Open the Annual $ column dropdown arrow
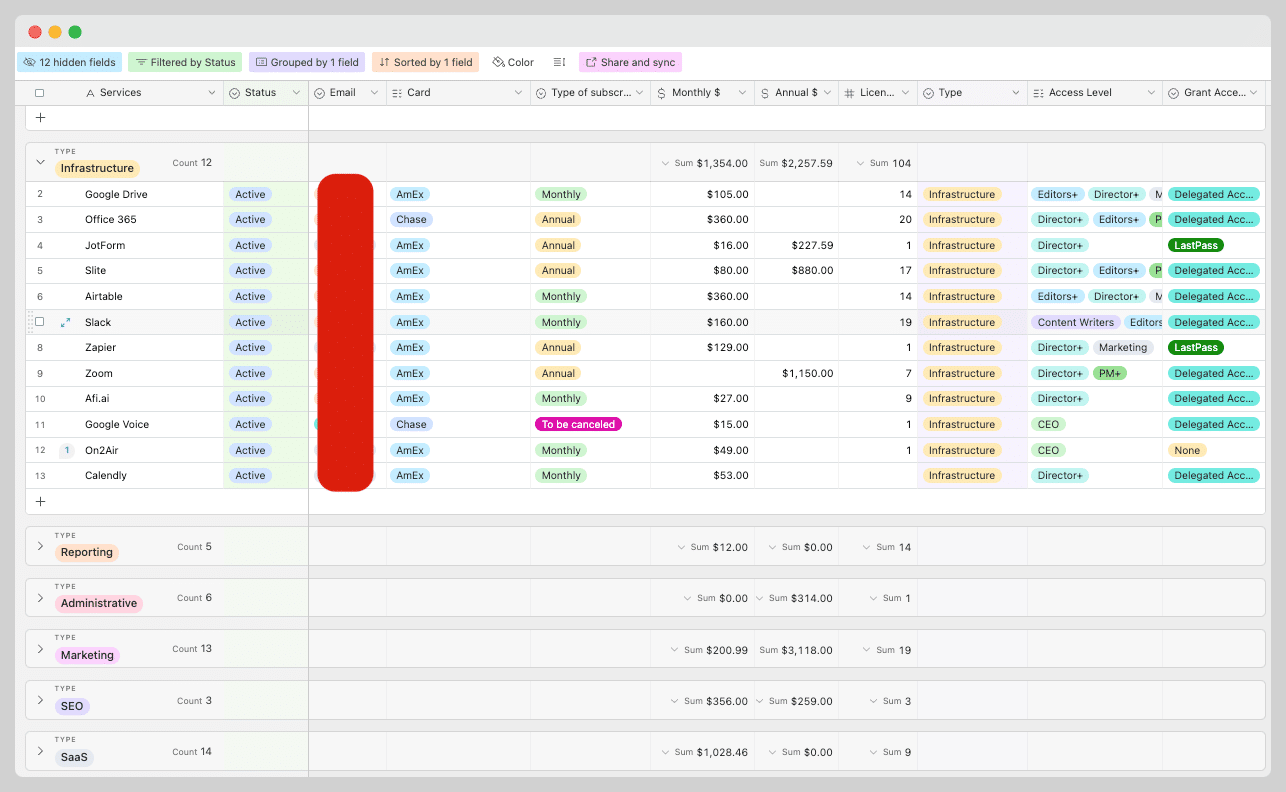The height and width of the screenshot is (792, 1286). [x=826, y=93]
